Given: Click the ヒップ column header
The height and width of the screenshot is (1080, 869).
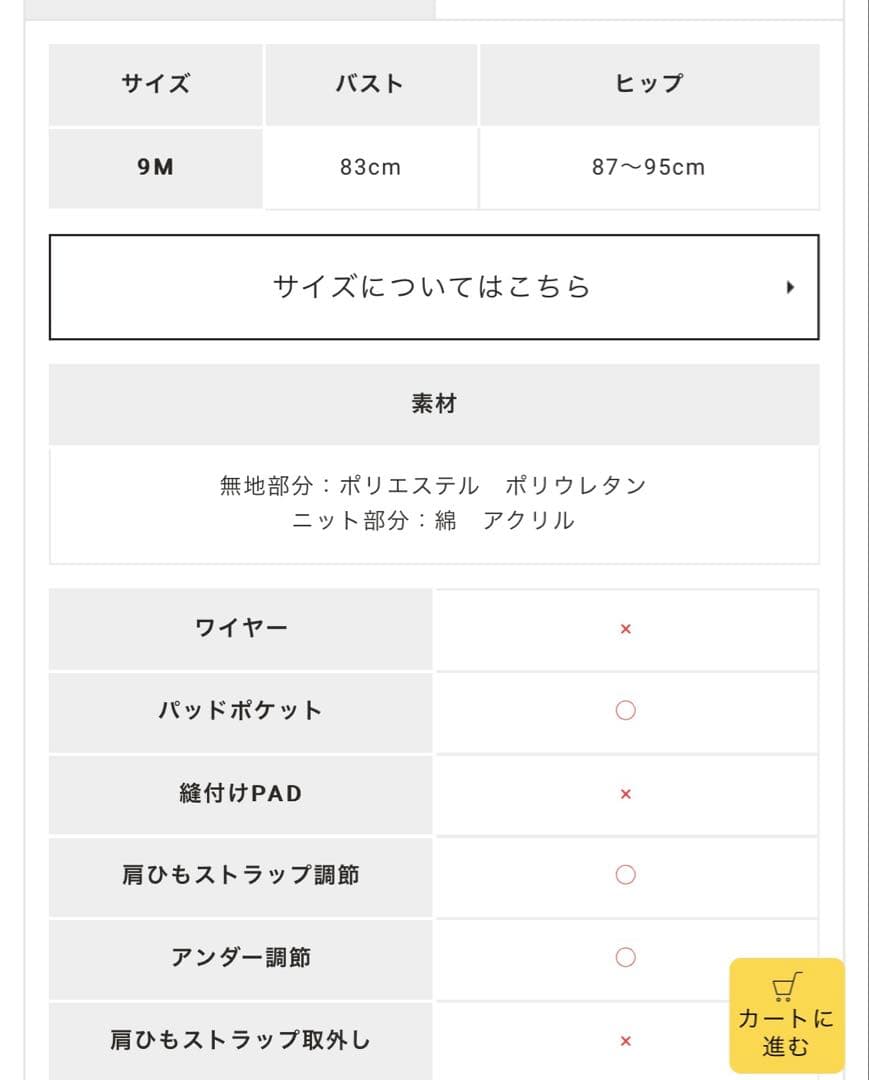Looking at the screenshot, I should point(649,84).
